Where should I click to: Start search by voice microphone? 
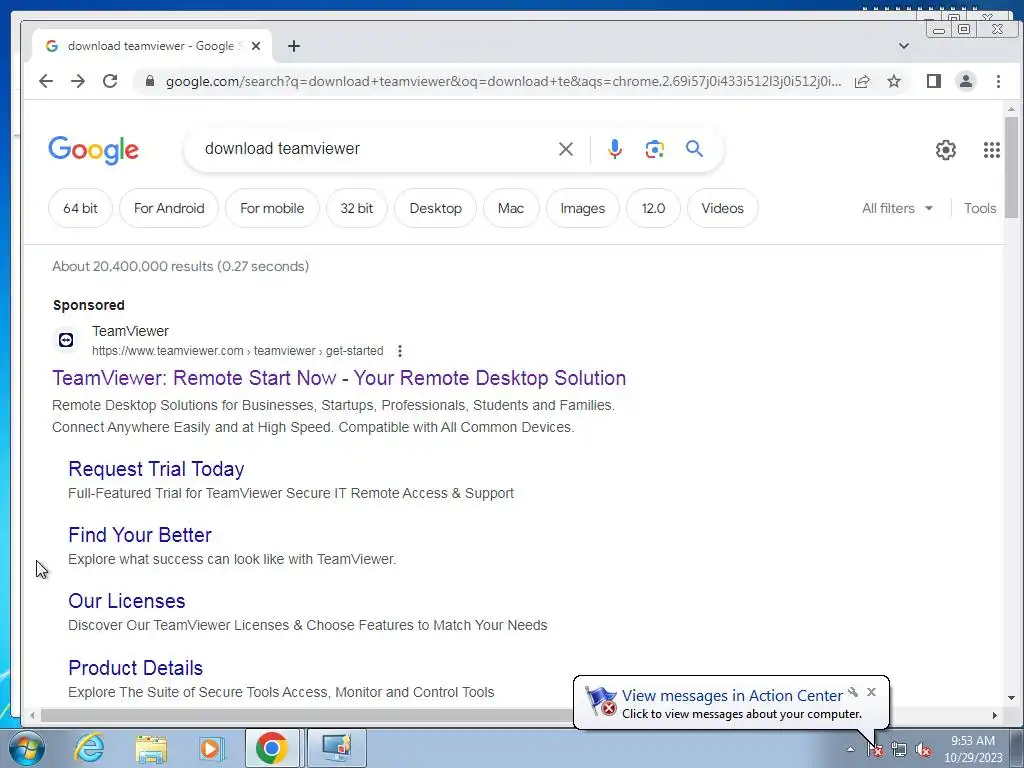point(614,149)
